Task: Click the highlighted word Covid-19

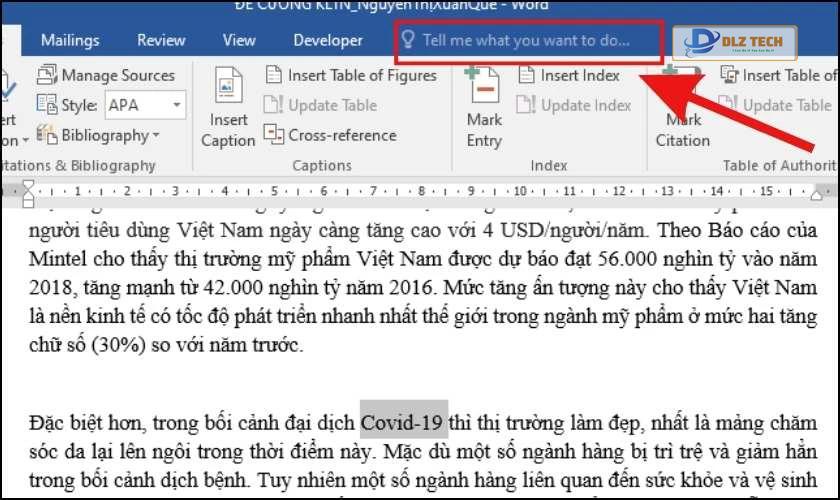Action: 402,423
